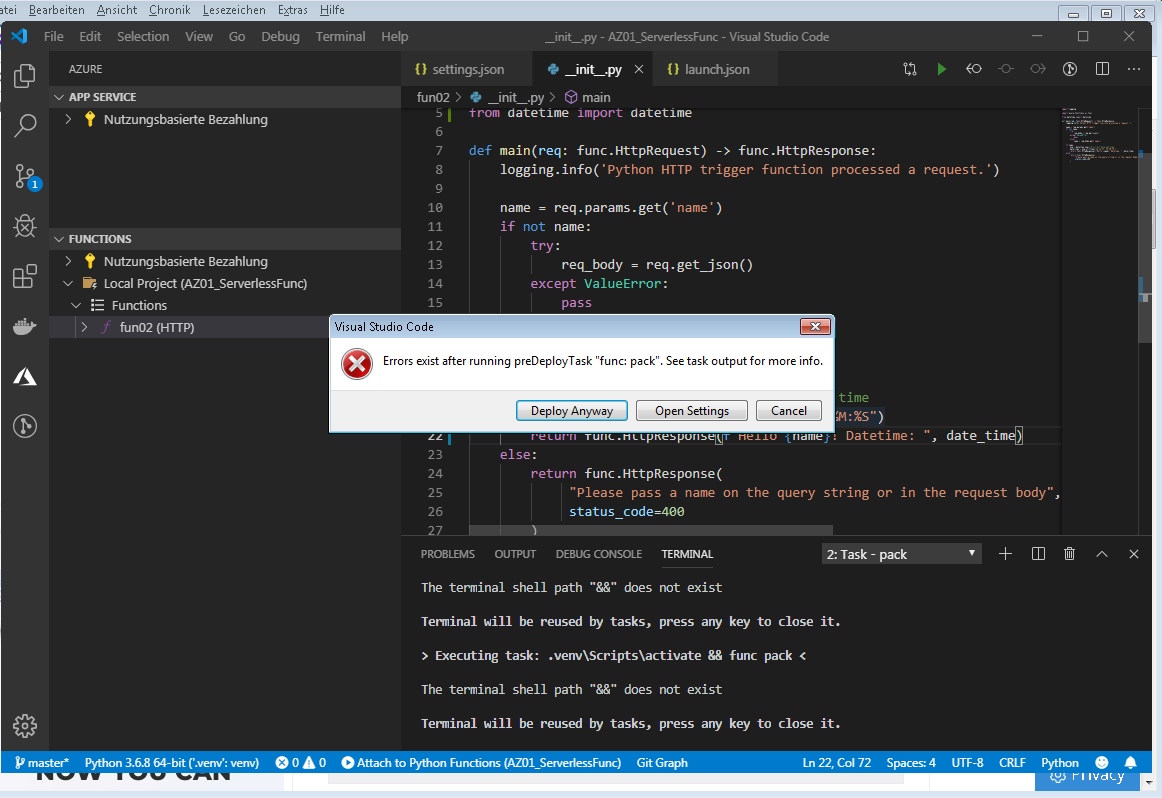Click Open Settings in the dialog

tap(691, 410)
